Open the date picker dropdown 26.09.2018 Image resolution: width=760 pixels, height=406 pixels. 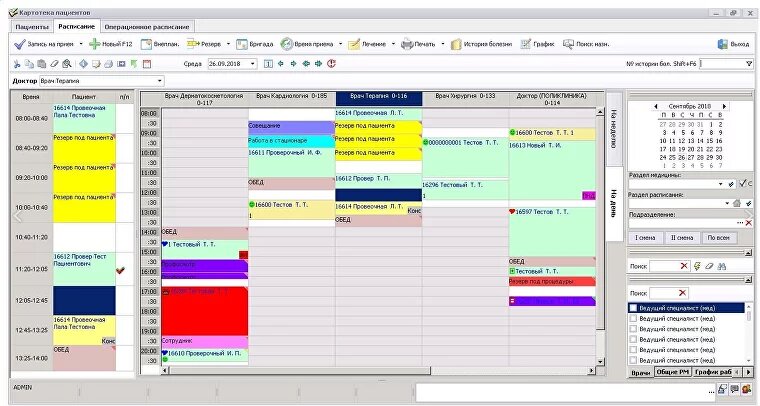pyautogui.click(x=253, y=63)
